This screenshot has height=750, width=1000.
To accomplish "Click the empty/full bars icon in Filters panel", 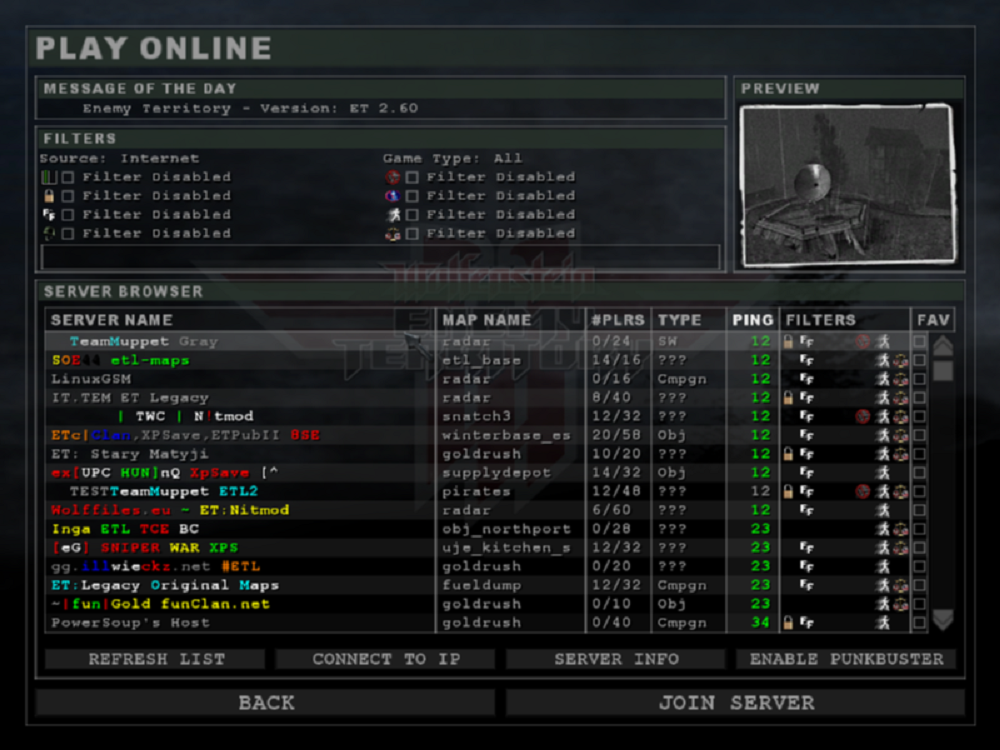I will tap(49, 177).
